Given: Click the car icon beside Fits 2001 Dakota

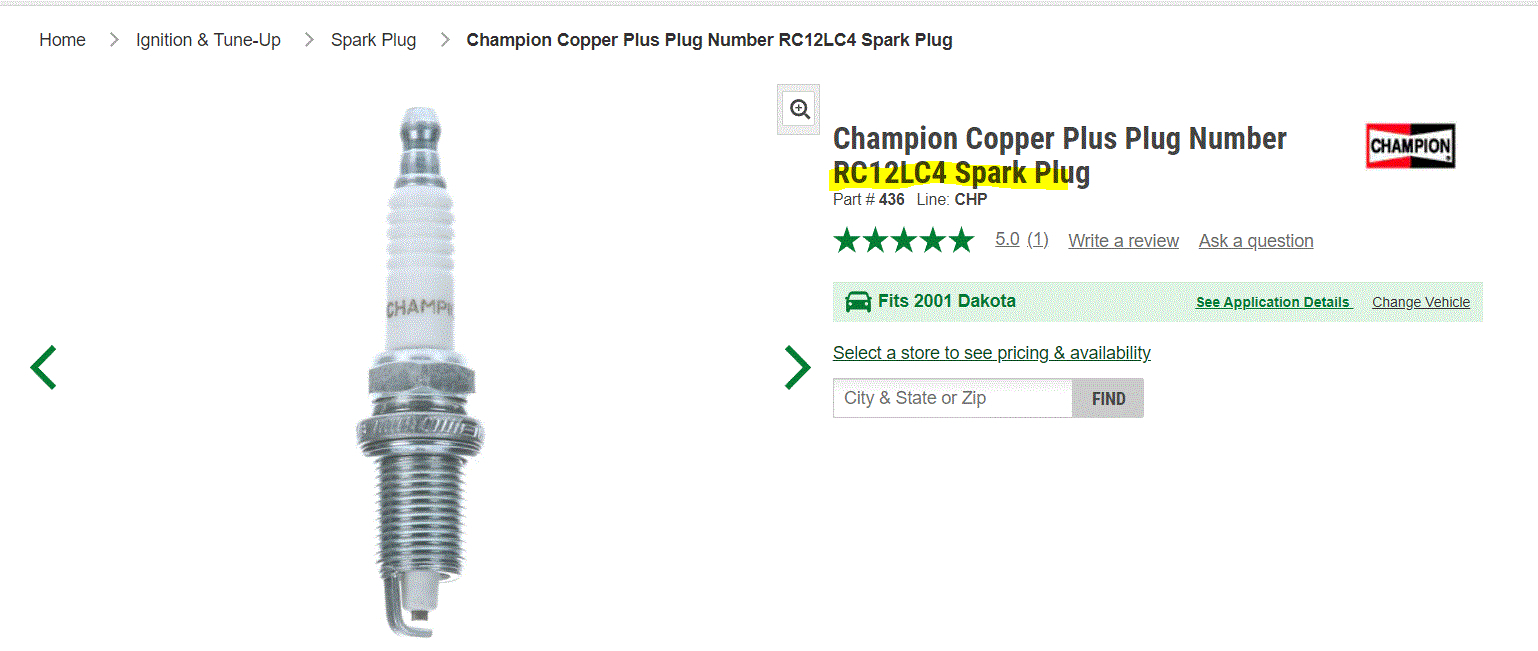Looking at the screenshot, I should tap(858, 302).
